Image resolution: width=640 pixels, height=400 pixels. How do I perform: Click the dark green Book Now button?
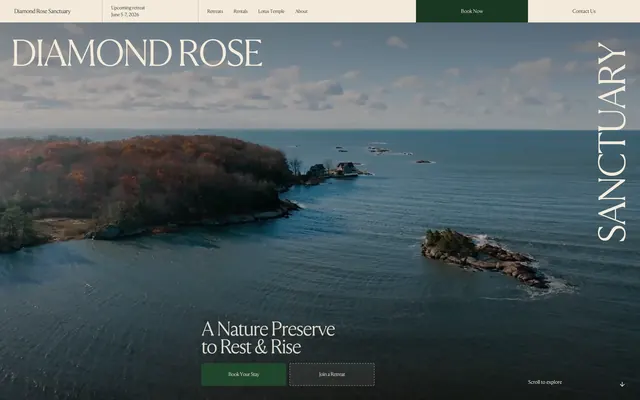(x=472, y=11)
